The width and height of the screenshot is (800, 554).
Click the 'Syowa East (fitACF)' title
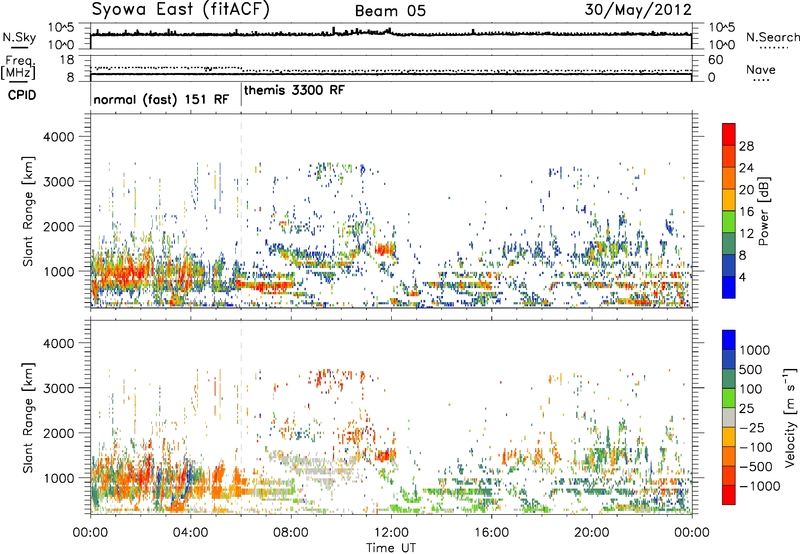[x=180, y=10]
